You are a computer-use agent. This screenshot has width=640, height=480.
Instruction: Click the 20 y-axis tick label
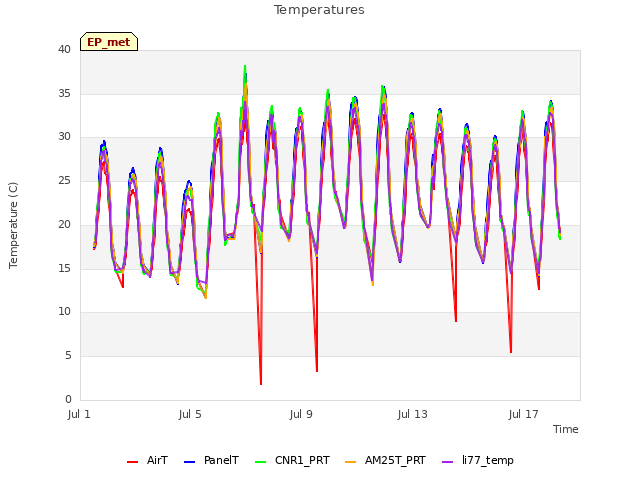[64, 224]
